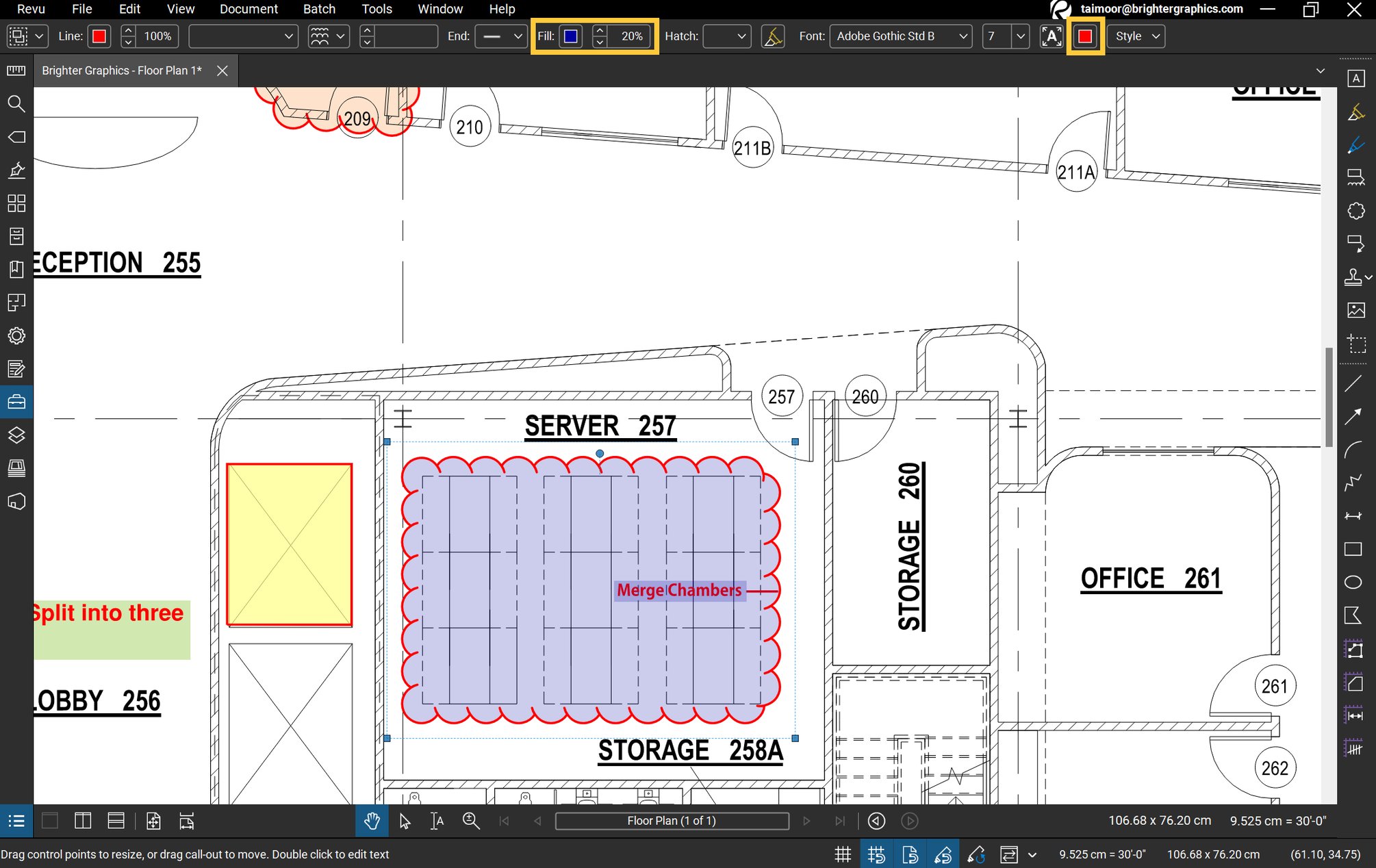Toggle snap to grid in the status bar

pyautogui.click(x=877, y=854)
